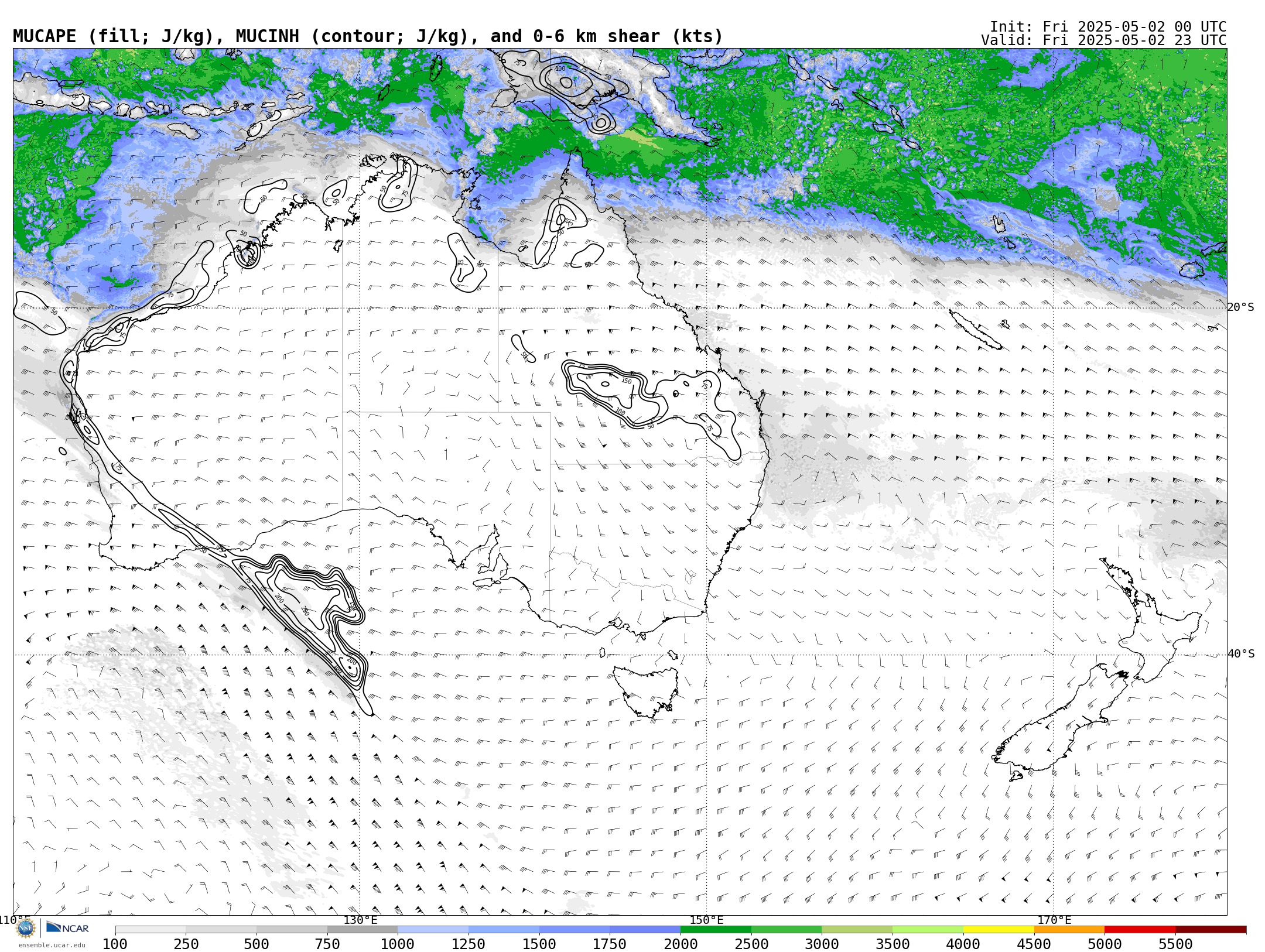Pick the 1750–2000 blue colorbar swatch
This screenshot has height=952, width=1265.
click(645, 930)
